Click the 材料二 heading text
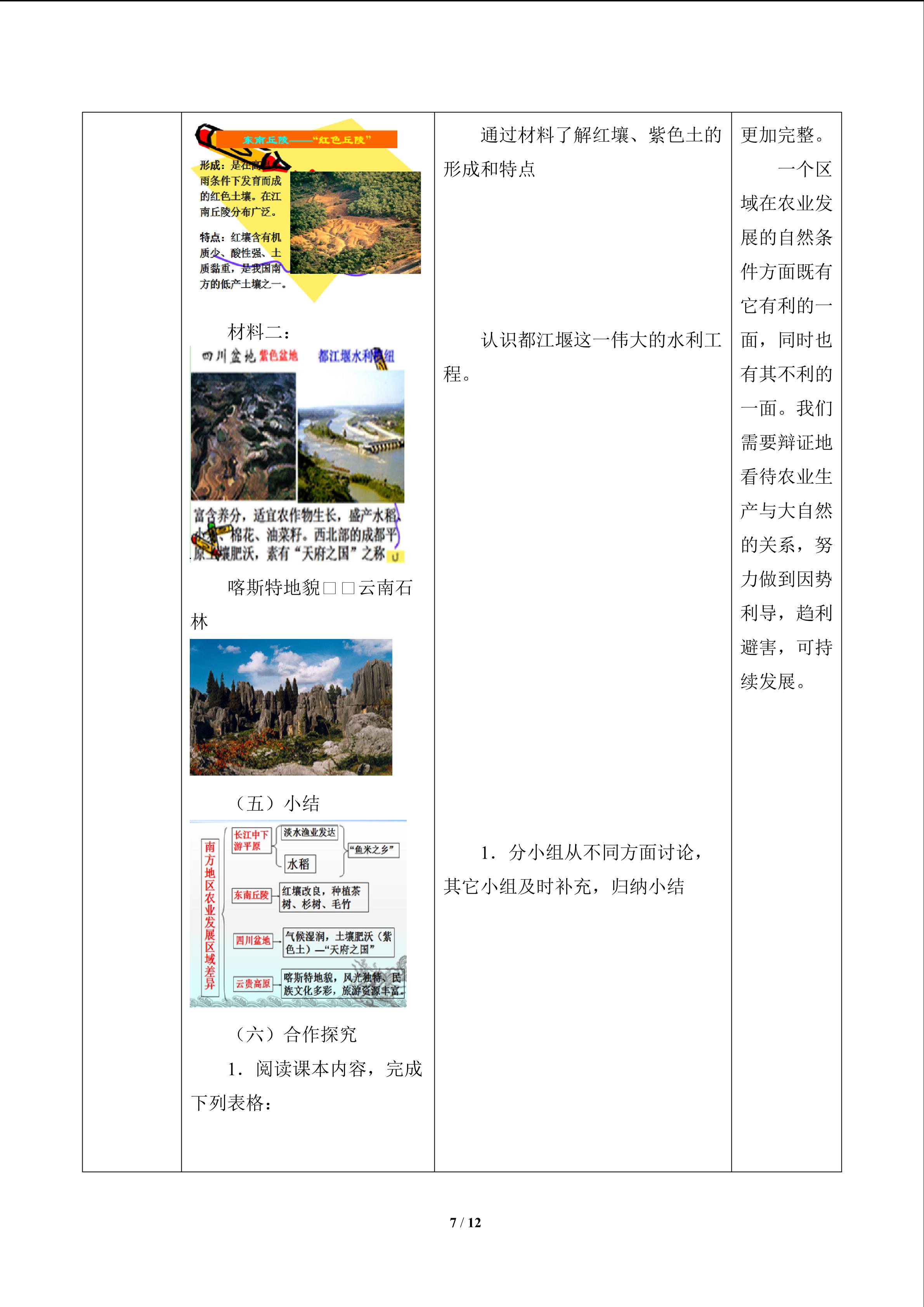 coord(260,331)
